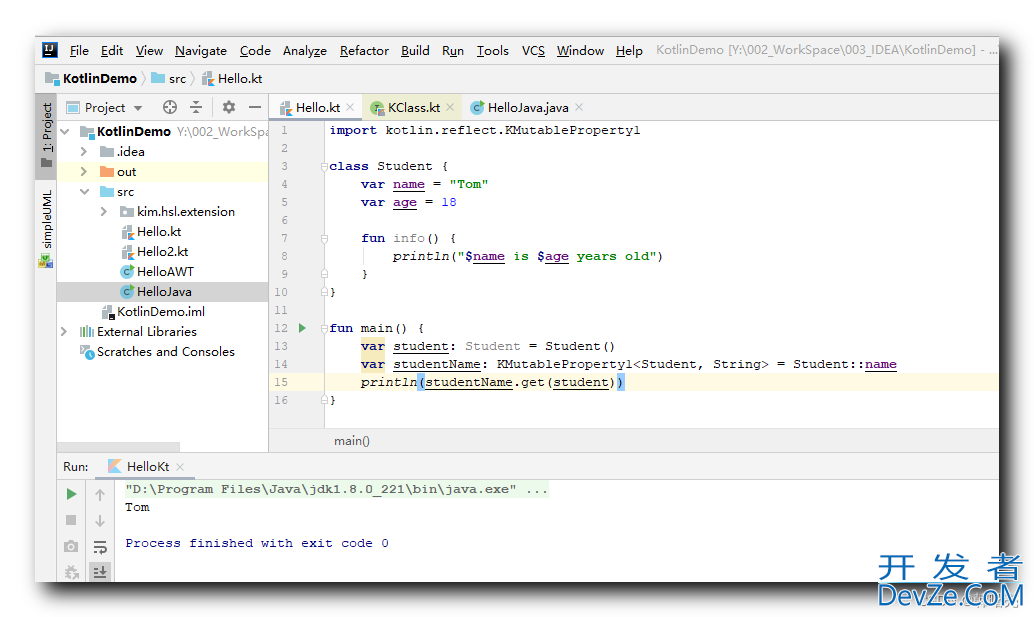Open the Refactor menu
Image resolution: width=1034 pixels, height=617 pixels.
click(364, 51)
